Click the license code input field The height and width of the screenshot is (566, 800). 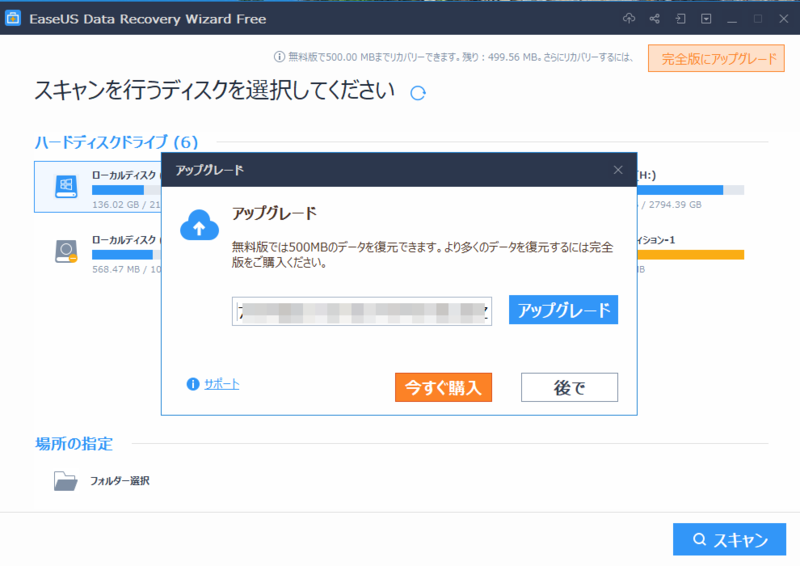click(x=362, y=311)
